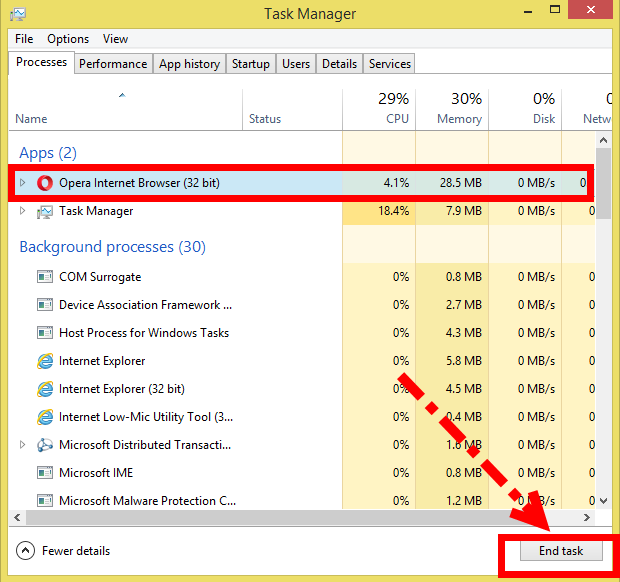Select the Processes tab
Viewport: 620px width, 582px height.
[x=42, y=62]
